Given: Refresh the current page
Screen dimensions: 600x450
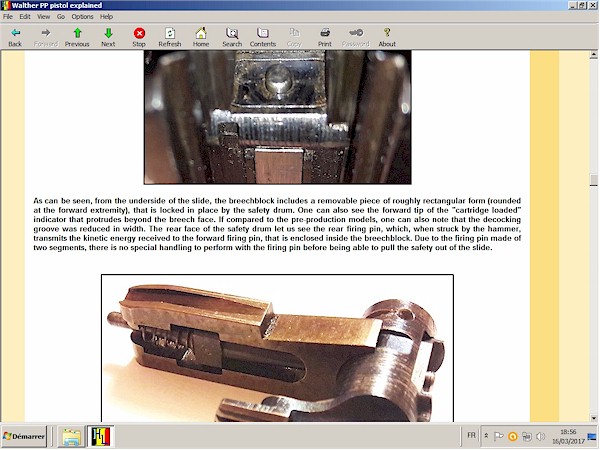Looking at the screenshot, I should click(x=170, y=37).
